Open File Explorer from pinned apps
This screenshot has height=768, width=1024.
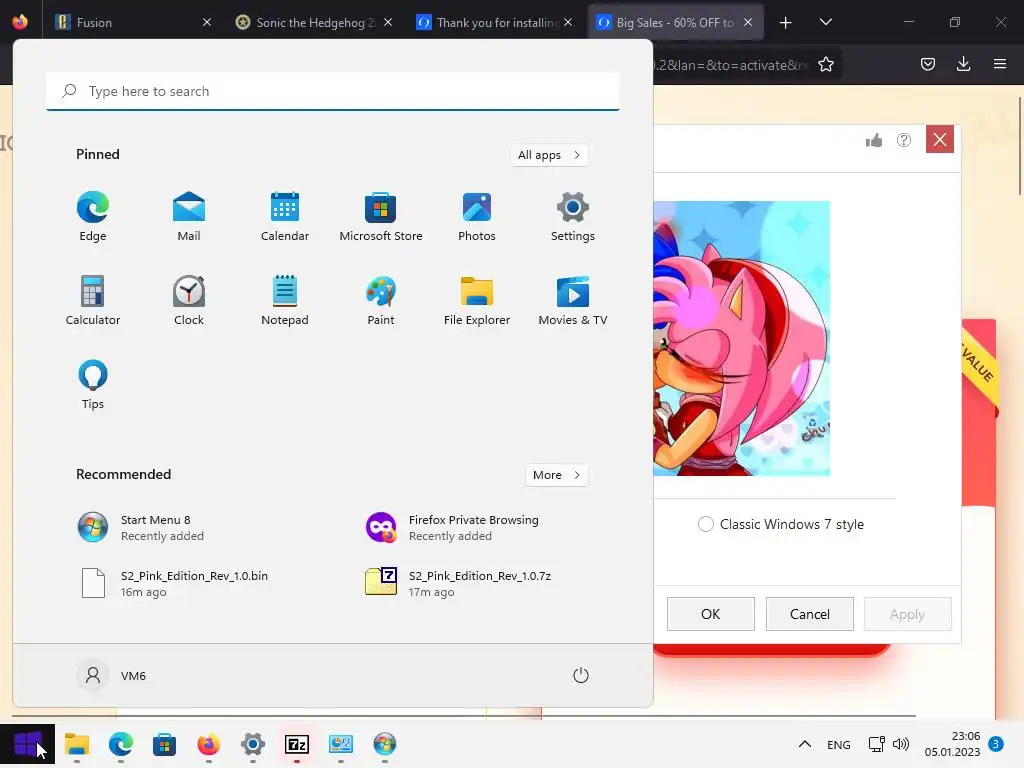point(477,300)
